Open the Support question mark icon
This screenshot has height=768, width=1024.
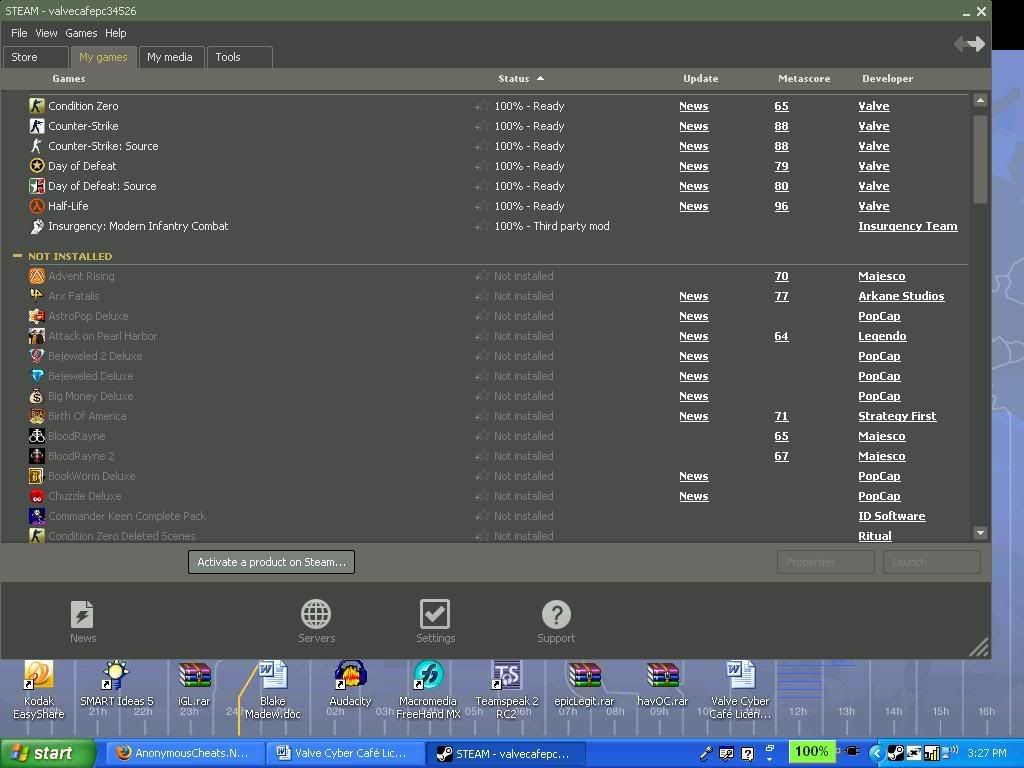click(556, 615)
